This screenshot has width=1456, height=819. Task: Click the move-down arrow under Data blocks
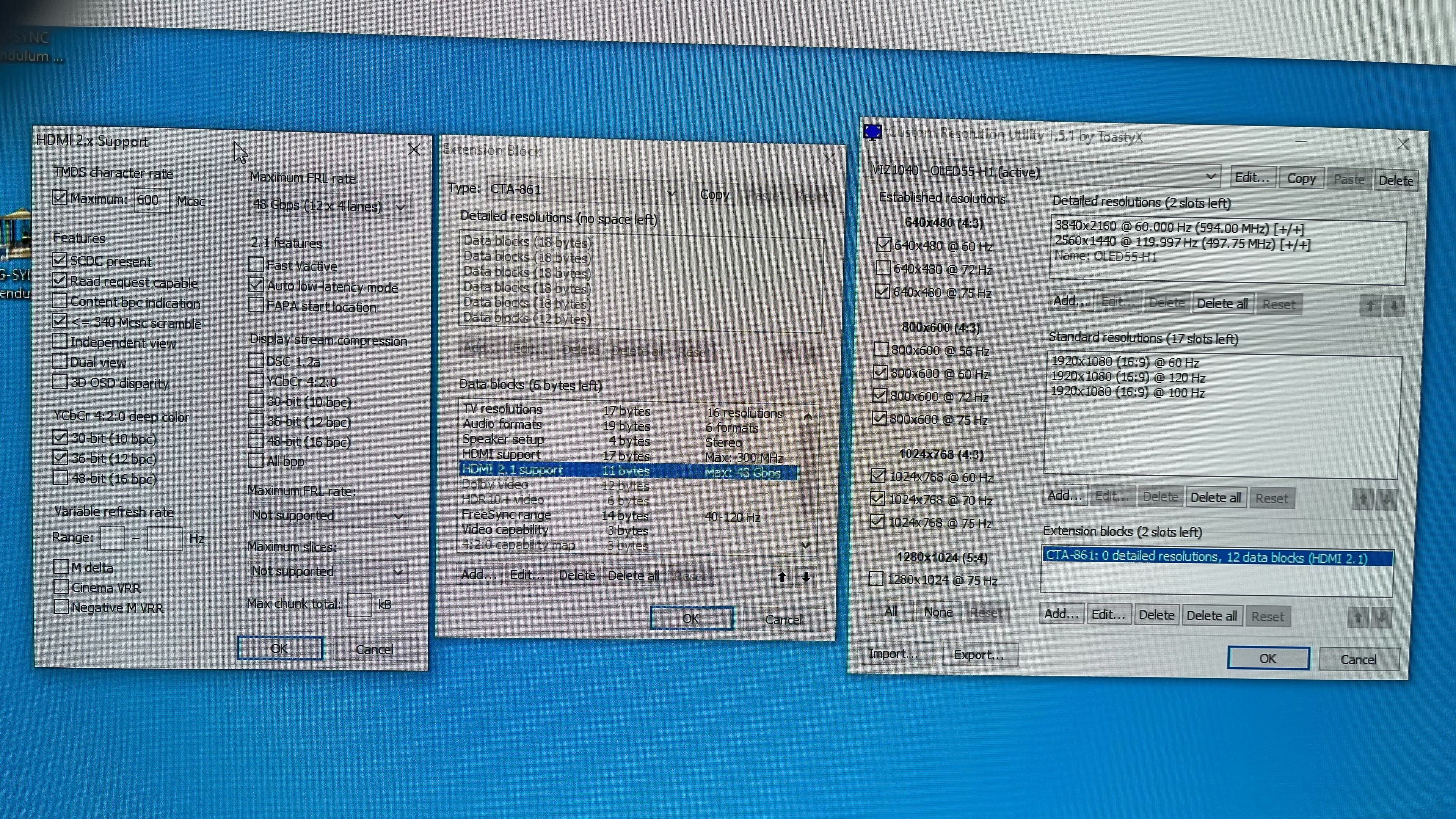(806, 577)
